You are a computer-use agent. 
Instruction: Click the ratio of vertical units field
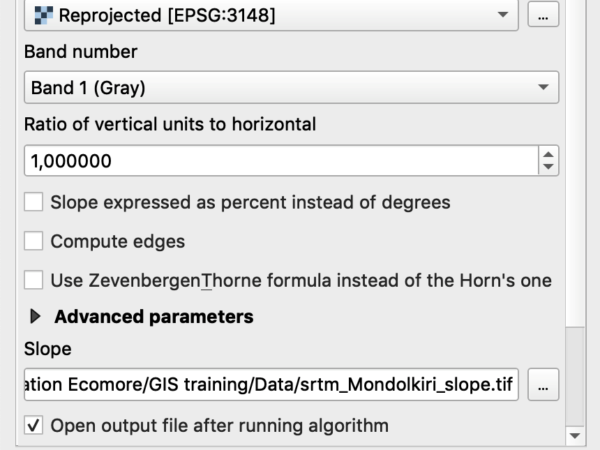[x=281, y=161]
